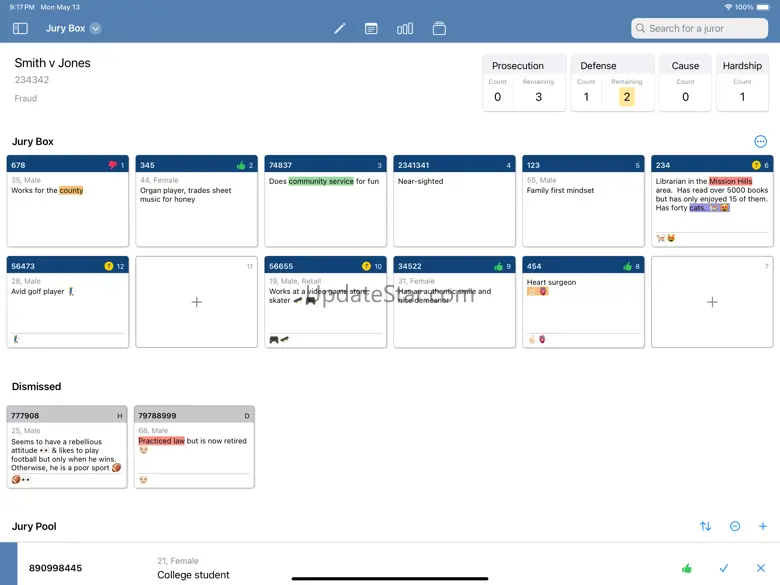780x585 pixels.
Task: Add a juror to empty seat 7
Action: [712, 302]
